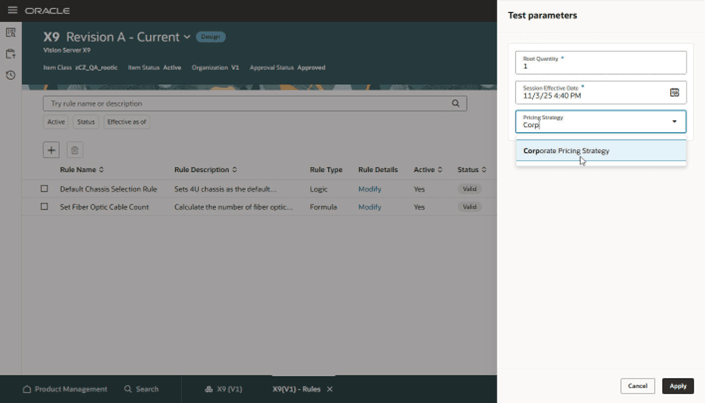Click 'Calculate the number of fiber optic...' description

point(233,207)
